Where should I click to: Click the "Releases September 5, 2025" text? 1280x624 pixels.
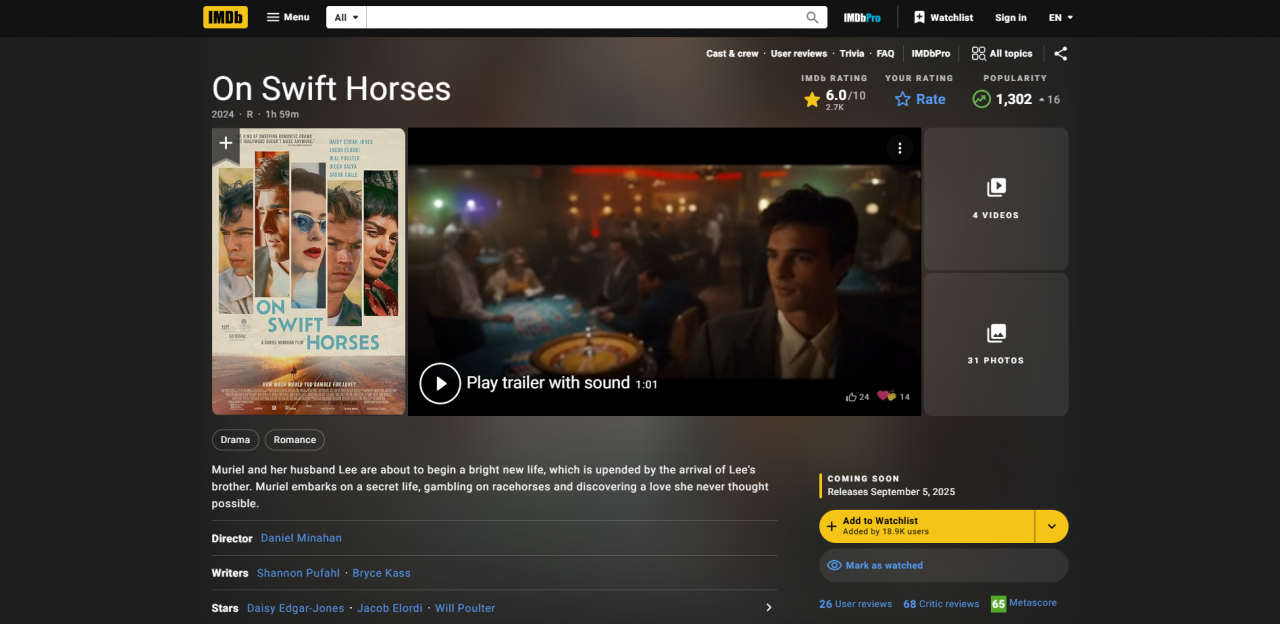(x=891, y=492)
